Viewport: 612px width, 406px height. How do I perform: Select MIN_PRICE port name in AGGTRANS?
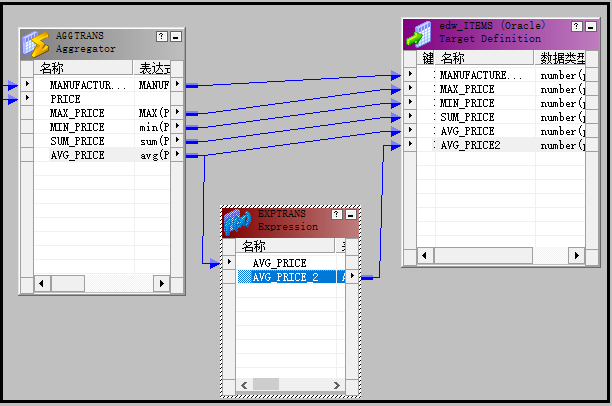point(77,127)
